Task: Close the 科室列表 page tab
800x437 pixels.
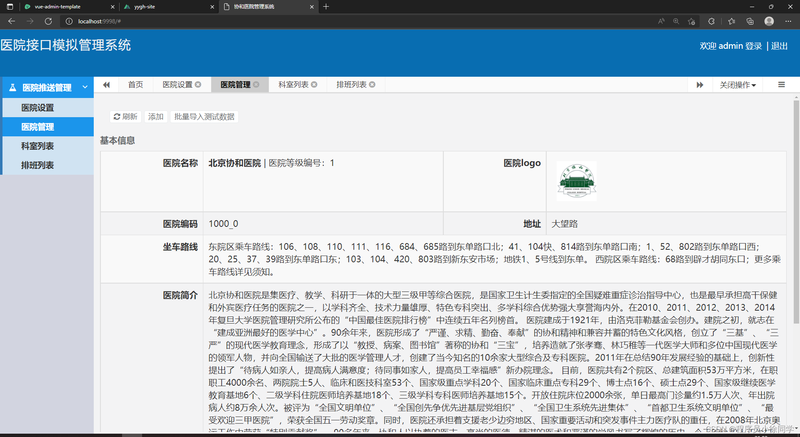Action: 314,85
